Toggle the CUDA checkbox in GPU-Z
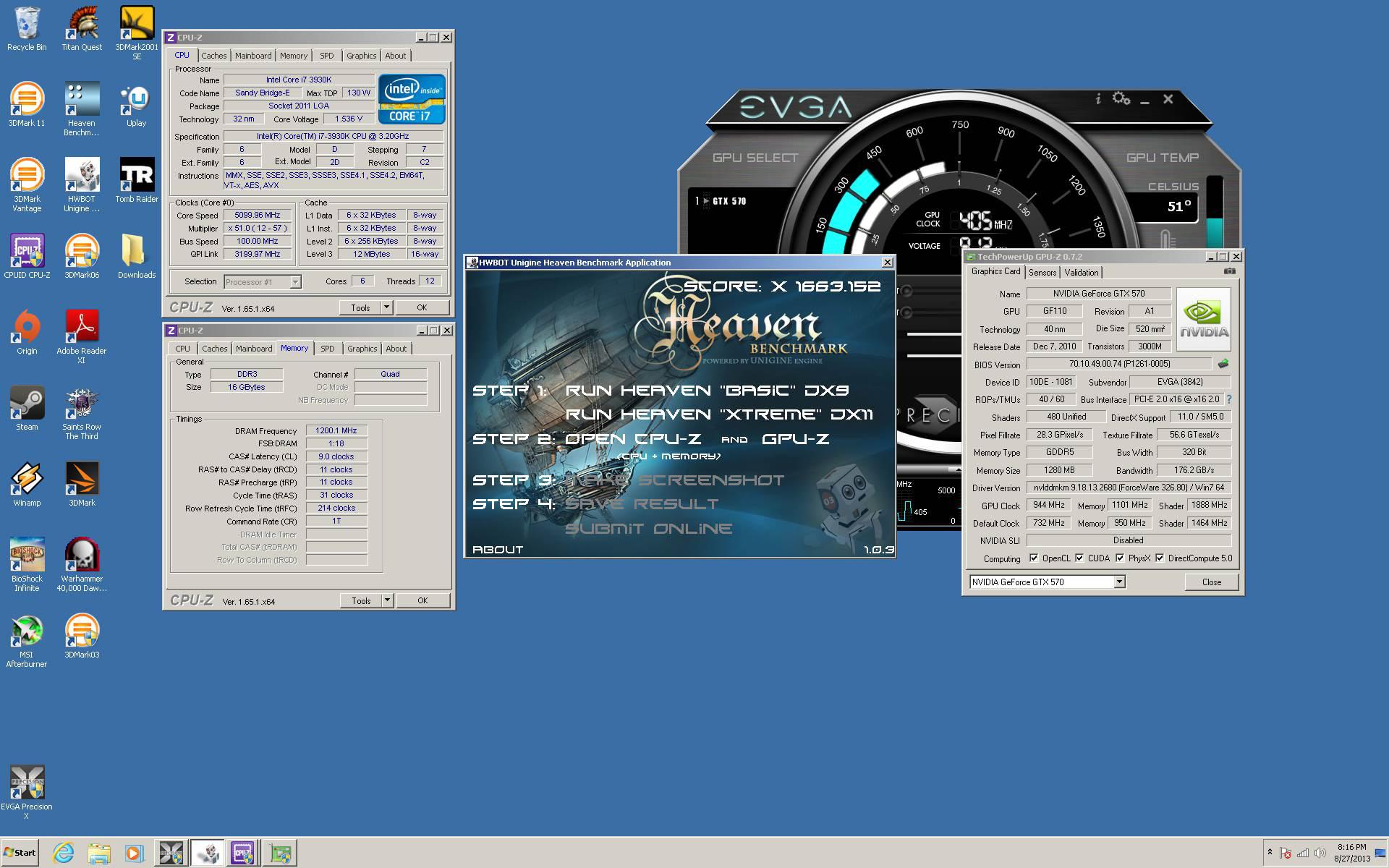Screen dimensions: 1389x868 [x=1079, y=558]
